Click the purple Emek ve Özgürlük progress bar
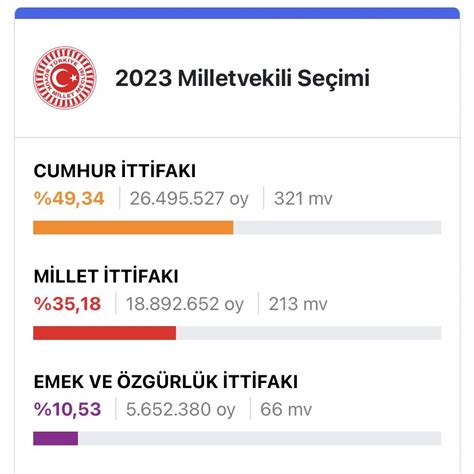 tap(56, 438)
